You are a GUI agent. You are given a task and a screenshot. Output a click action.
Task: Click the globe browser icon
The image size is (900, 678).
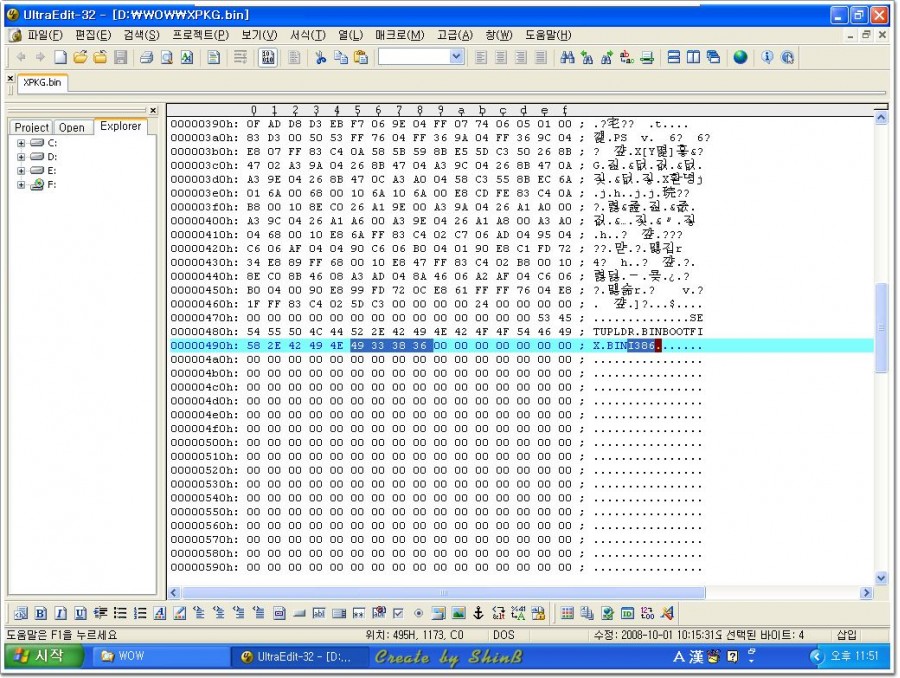(x=740, y=57)
